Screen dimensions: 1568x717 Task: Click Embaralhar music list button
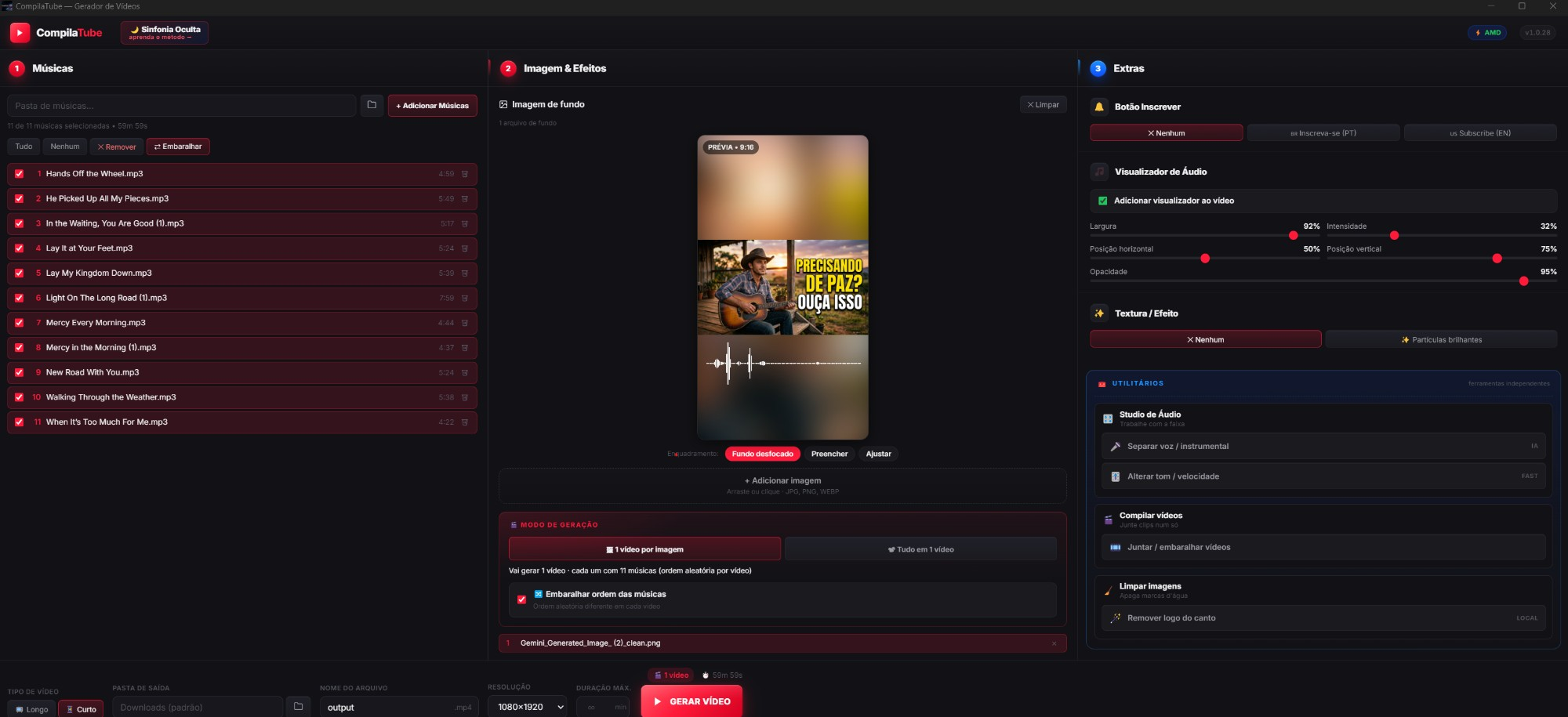point(178,147)
